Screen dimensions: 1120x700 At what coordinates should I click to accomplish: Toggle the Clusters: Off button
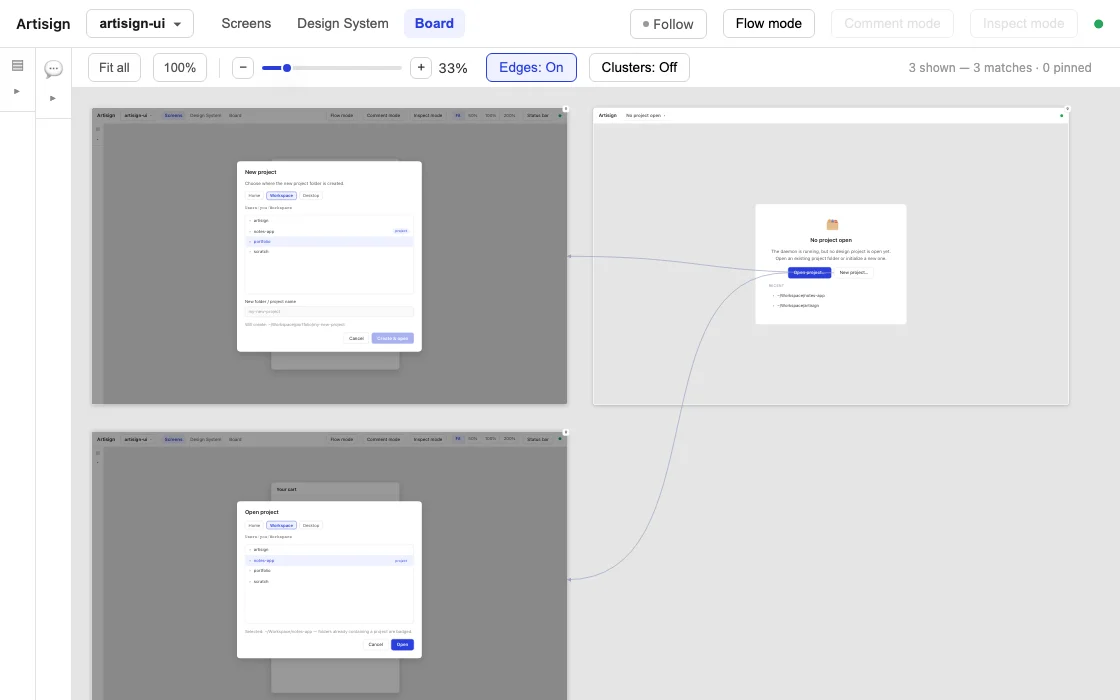[639, 67]
